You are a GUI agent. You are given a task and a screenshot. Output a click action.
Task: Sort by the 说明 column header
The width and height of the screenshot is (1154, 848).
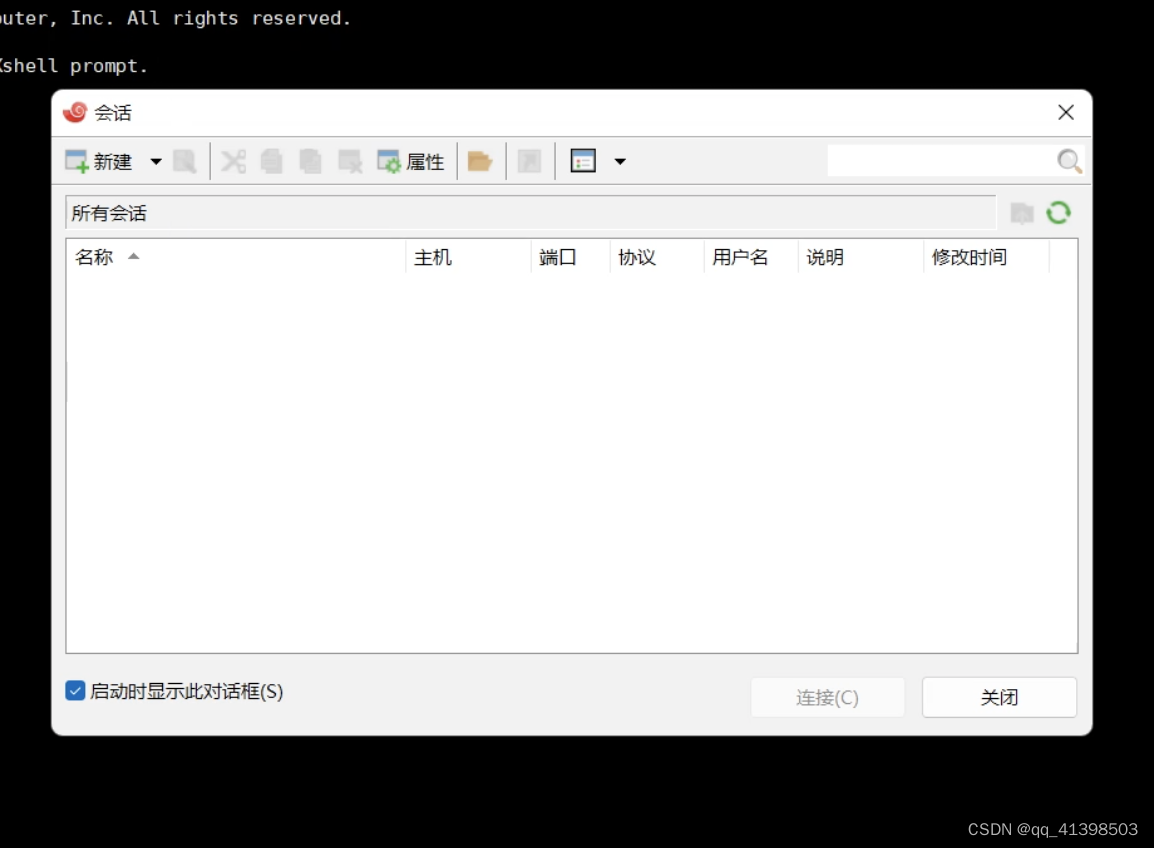861,257
